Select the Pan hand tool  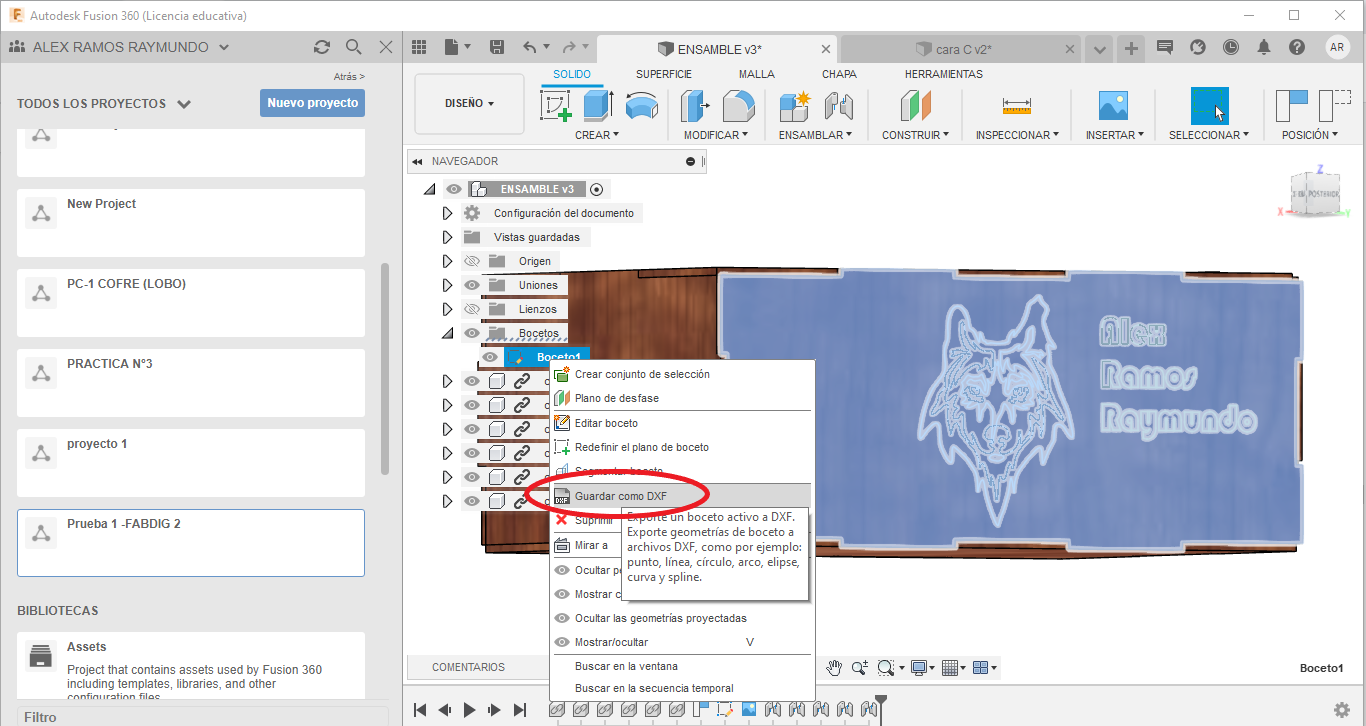[834, 668]
